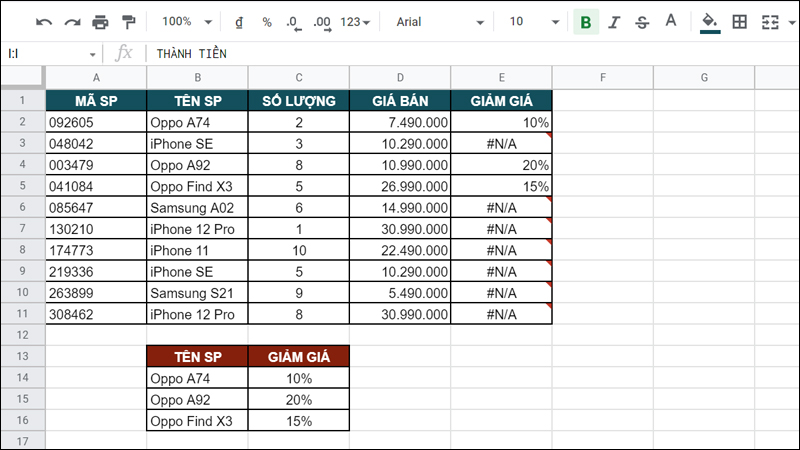Image resolution: width=800 pixels, height=450 pixels.
Task: Increase decimal places button
Action: pos(321,22)
